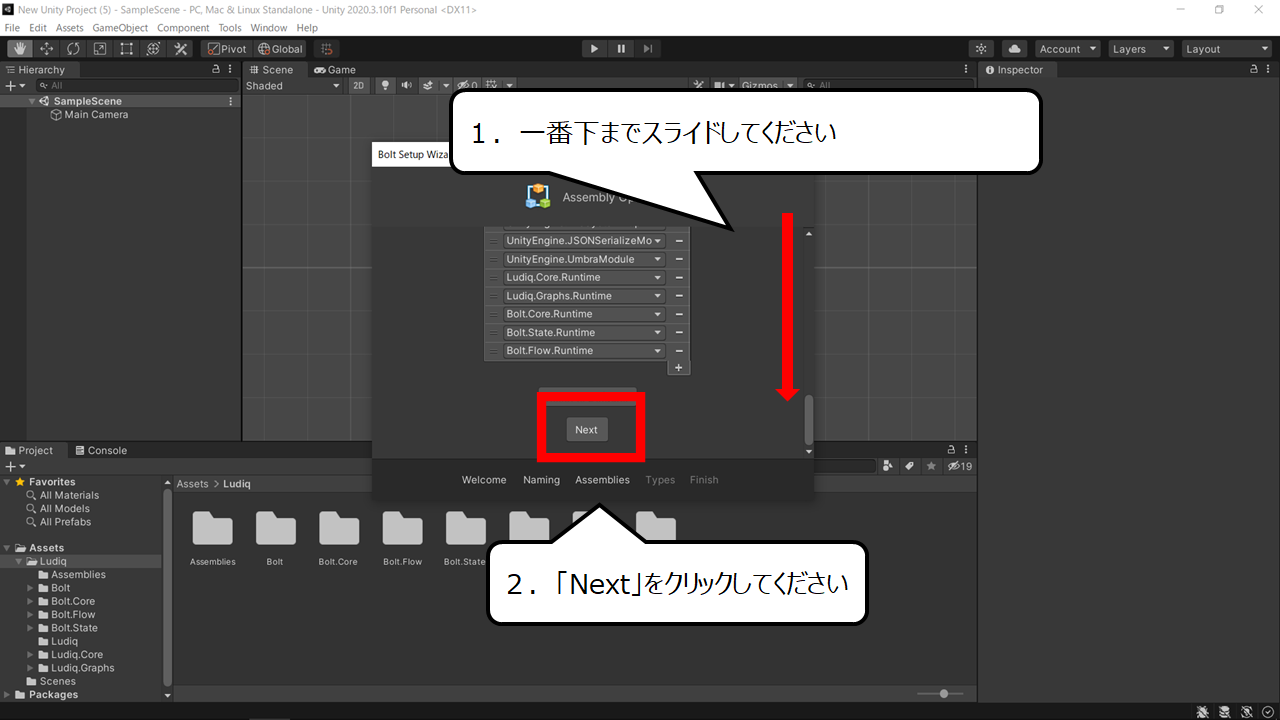Select the Scale tool
Image resolution: width=1280 pixels, height=720 pixels.
click(100, 48)
